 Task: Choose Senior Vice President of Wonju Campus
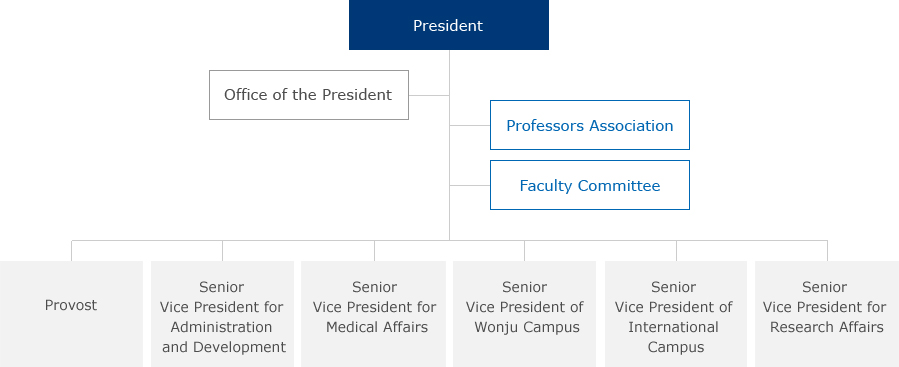[525, 314]
